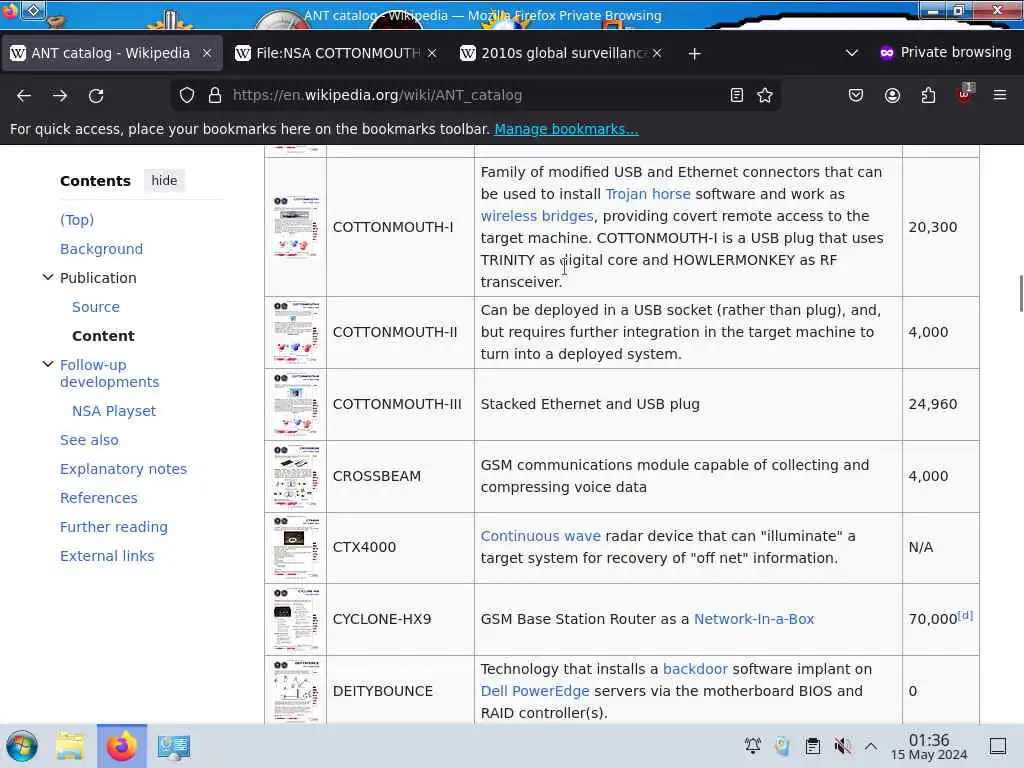Open the Manage bookmarks link
This screenshot has height=768, width=1024.
(566, 129)
